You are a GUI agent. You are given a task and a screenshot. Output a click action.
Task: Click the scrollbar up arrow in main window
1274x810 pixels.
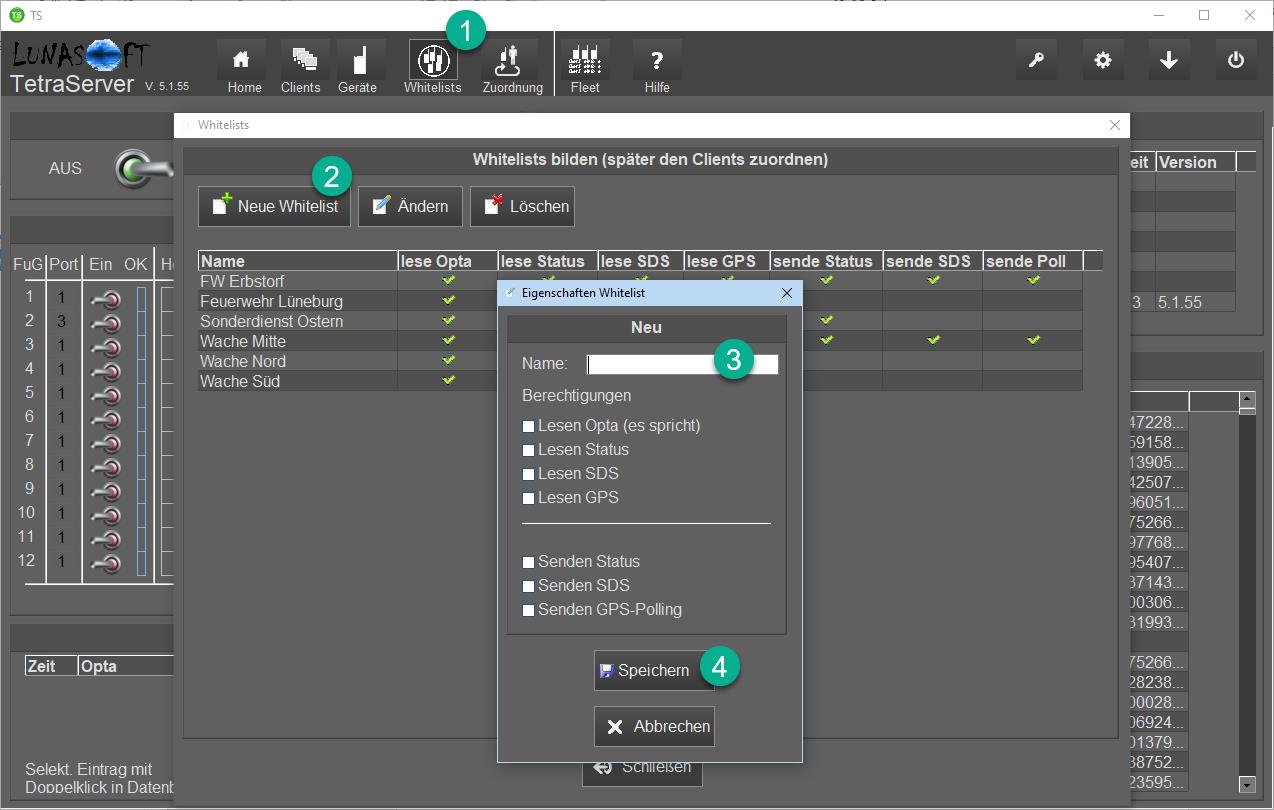tap(1246, 401)
